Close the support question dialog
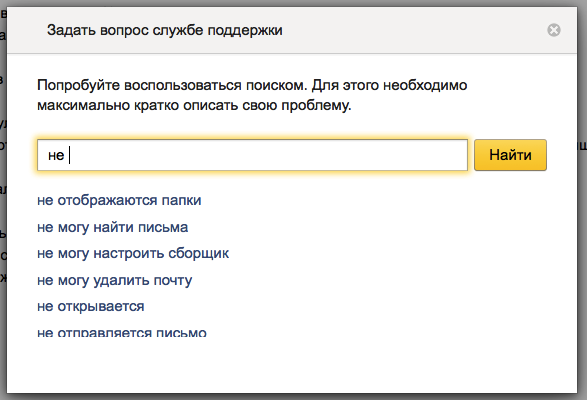Screen dimensions: 587x400 pos(554,30)
